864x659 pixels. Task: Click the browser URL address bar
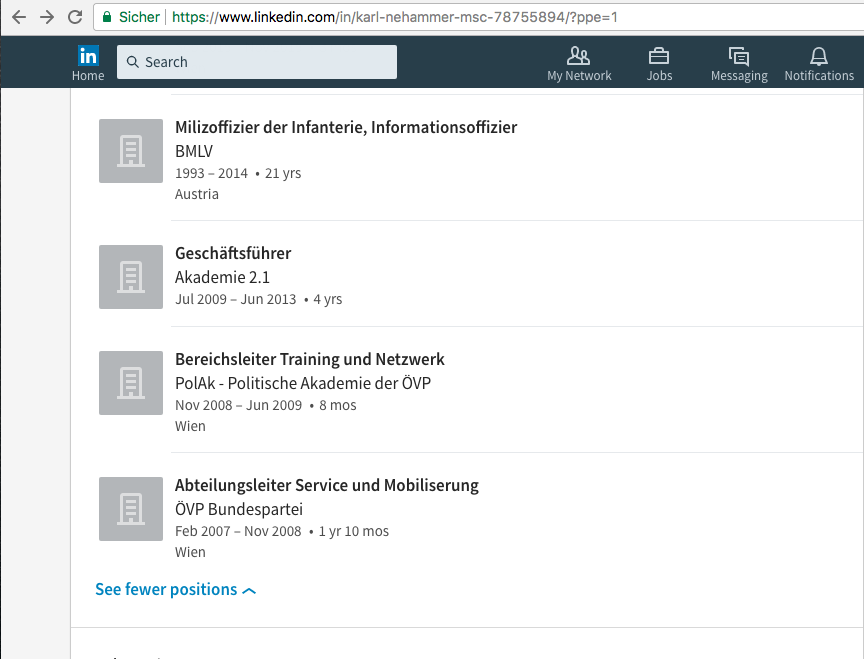click(x=478, y=17)
